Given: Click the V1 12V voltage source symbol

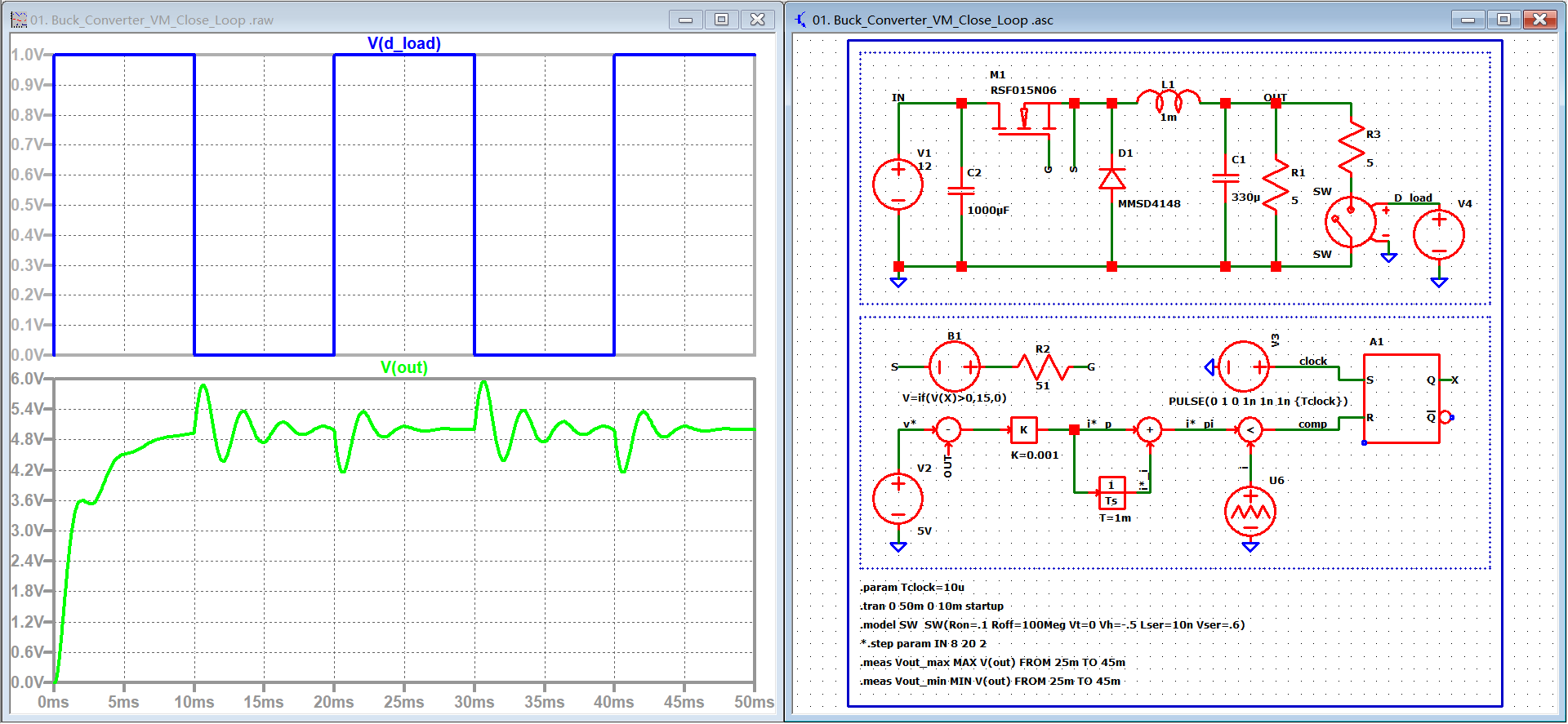Looking at the screenshot, I should 898,184.
